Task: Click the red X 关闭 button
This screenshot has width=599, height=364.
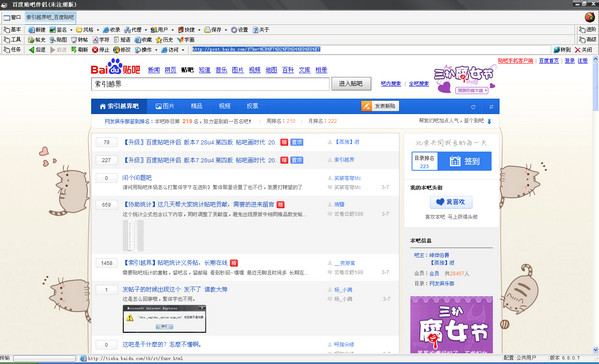Action: (583, 50)
